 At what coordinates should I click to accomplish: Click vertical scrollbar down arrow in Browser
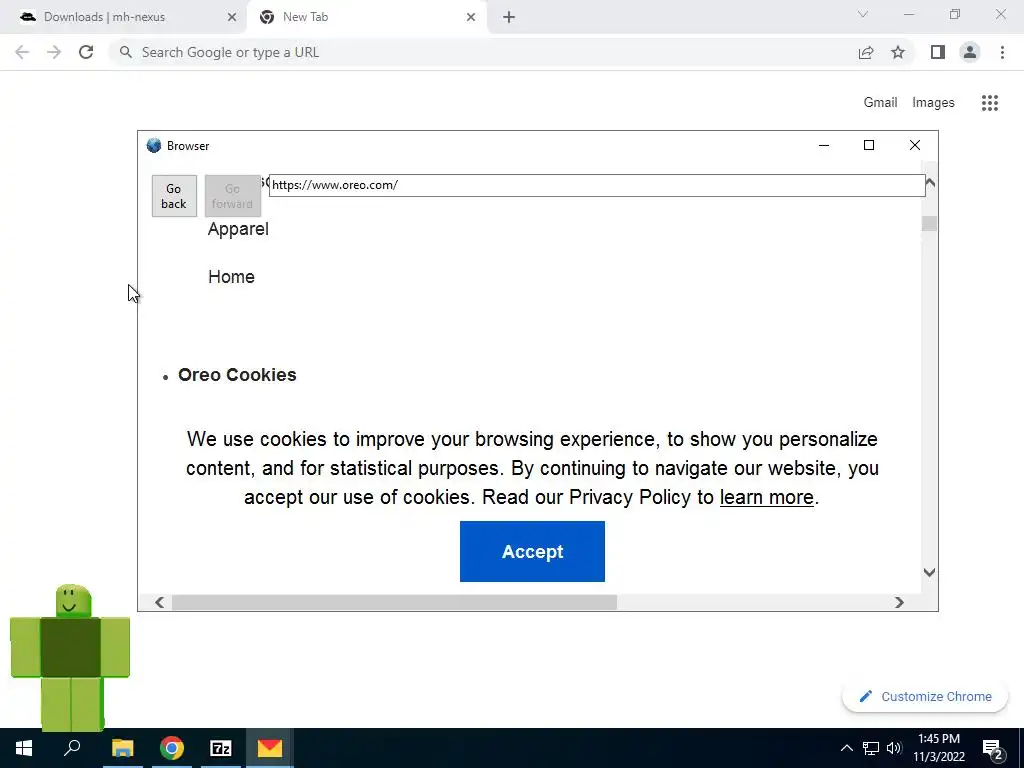coord(929,573)
